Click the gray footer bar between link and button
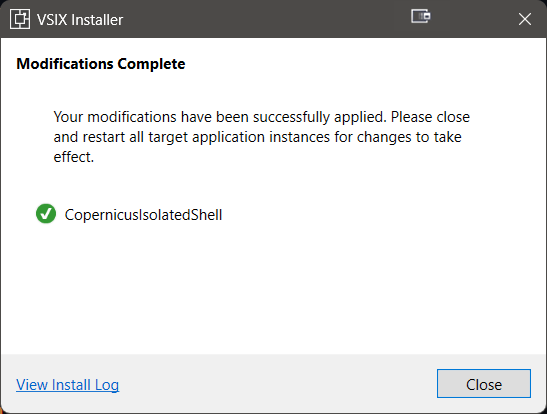Image resolution: width=547 pixels, height=414 pixels. click(x=277, y=384)
